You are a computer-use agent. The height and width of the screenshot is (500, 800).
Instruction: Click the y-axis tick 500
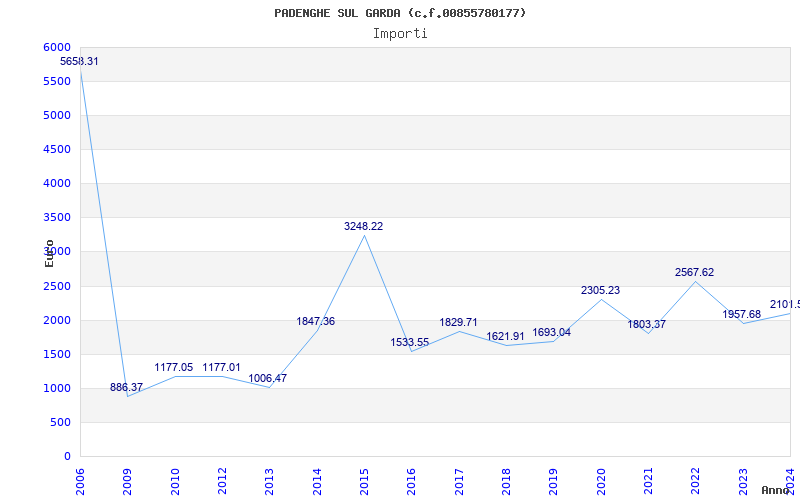click(x=61, y=422)
